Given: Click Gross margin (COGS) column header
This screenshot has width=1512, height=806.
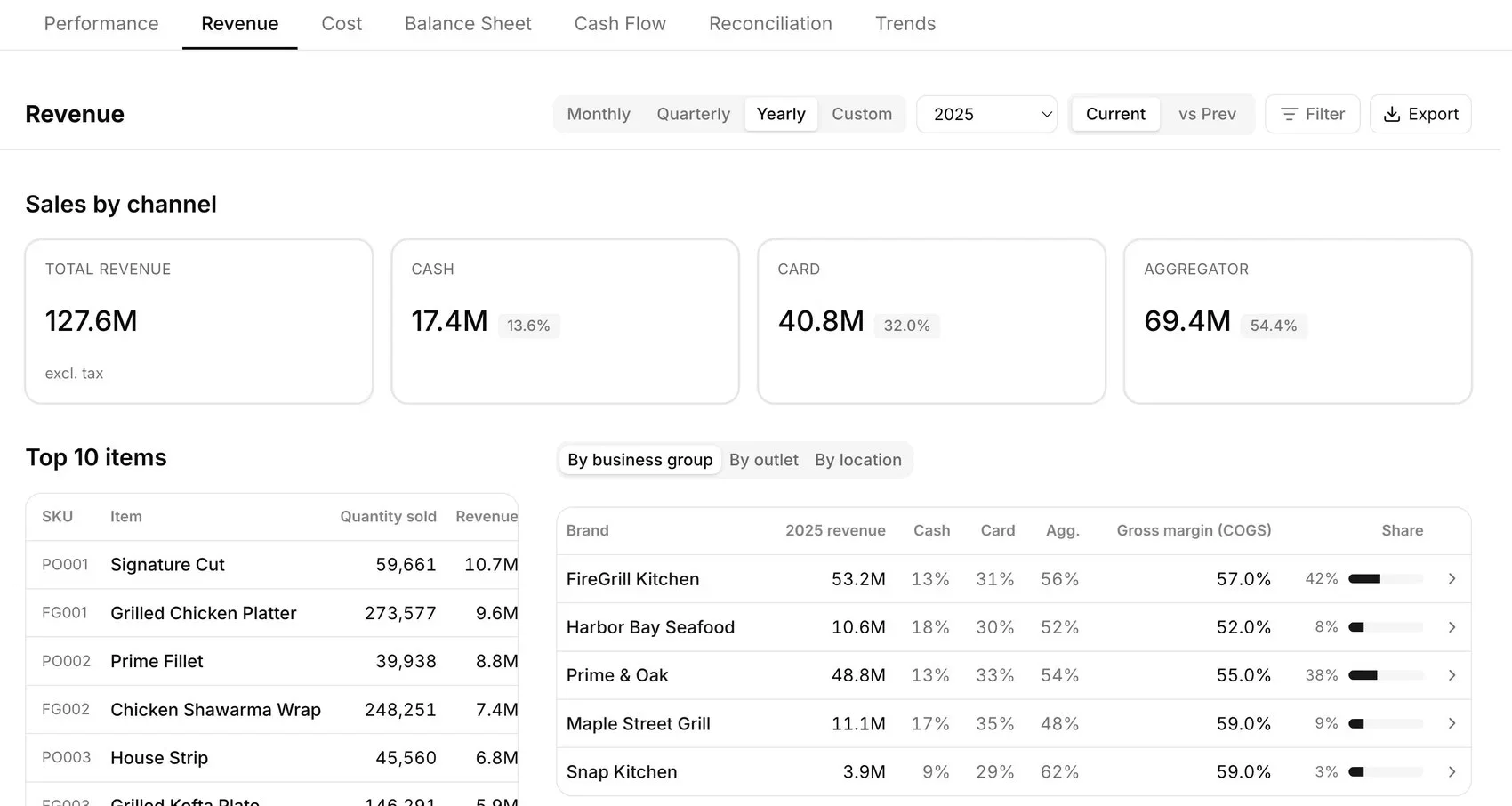Looking at the screenshot, I should click(1194, 530).
